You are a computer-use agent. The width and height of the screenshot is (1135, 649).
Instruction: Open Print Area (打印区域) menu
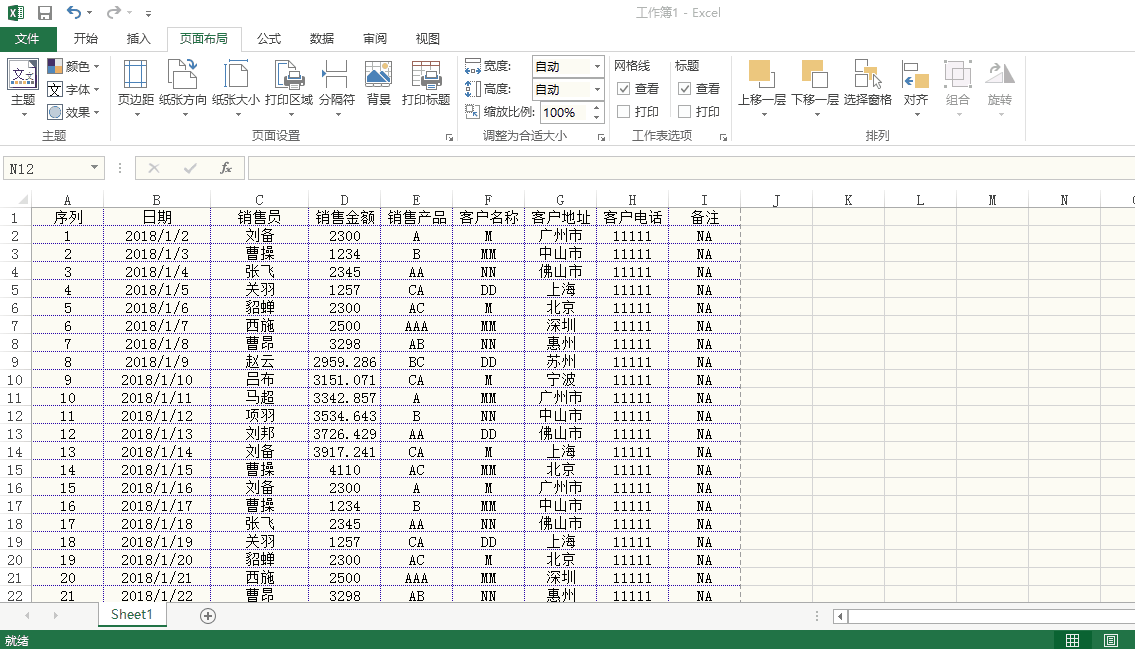tap(289, 88)
